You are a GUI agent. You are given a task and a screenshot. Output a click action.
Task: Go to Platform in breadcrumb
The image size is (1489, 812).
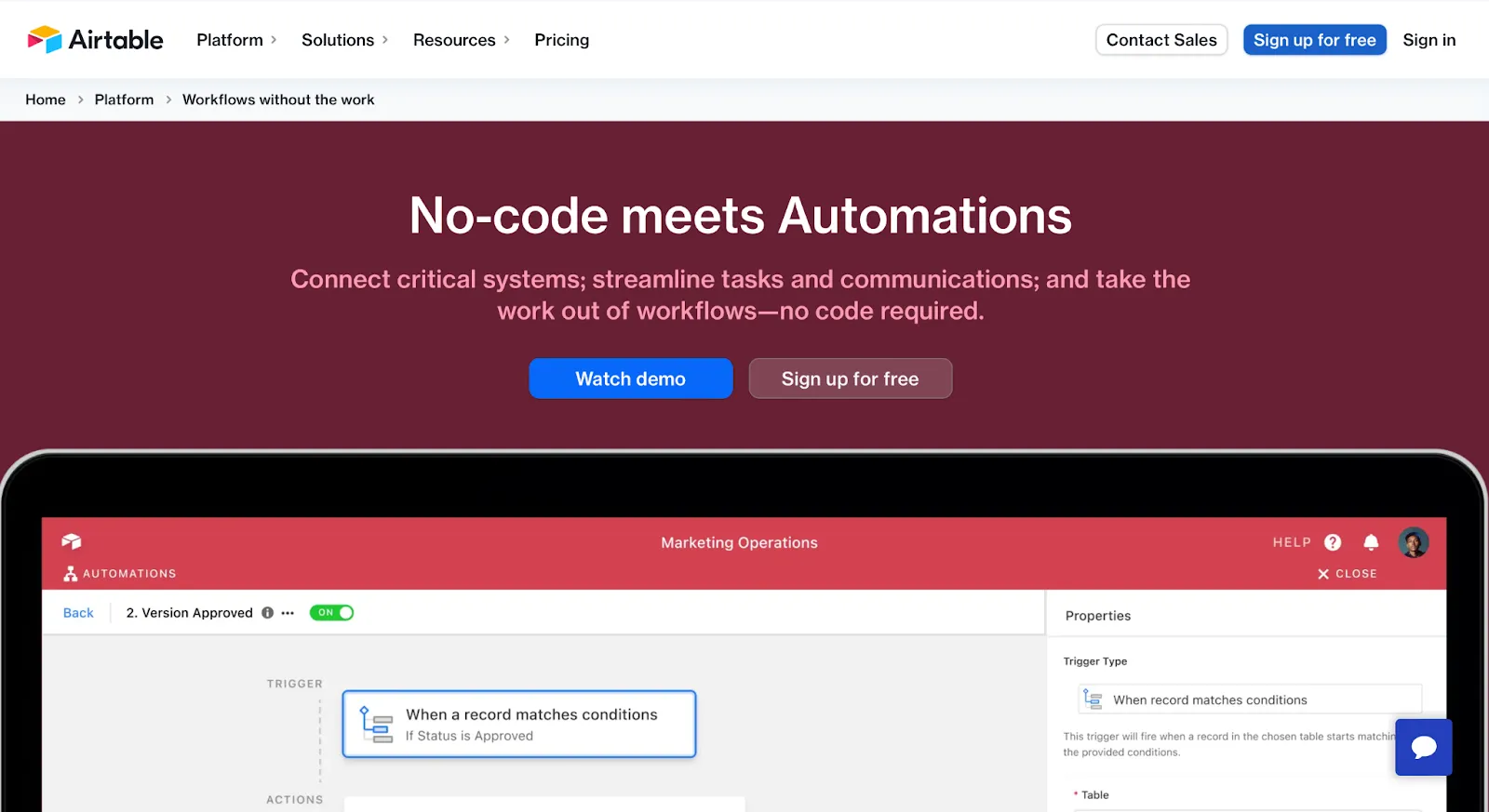tap(124, 100)
